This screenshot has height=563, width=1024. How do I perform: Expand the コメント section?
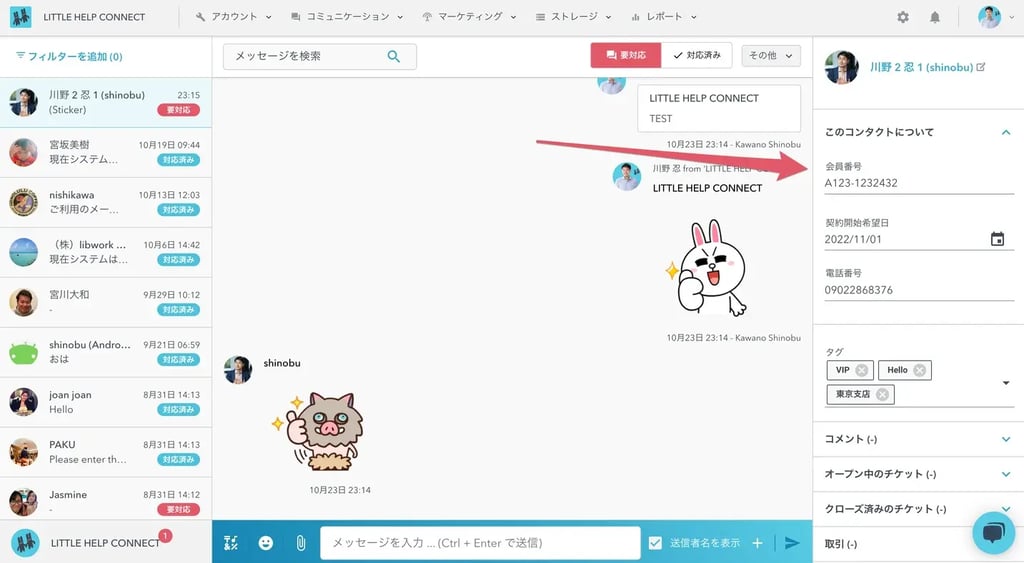[x=1006, y=439]
